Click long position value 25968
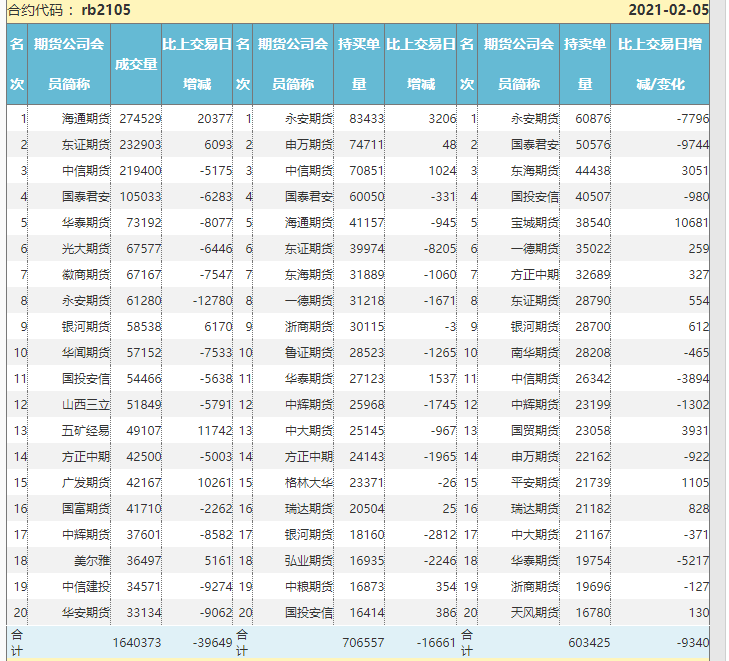The height and width of the screenshot is (661, 729). [x=367, y=405]
